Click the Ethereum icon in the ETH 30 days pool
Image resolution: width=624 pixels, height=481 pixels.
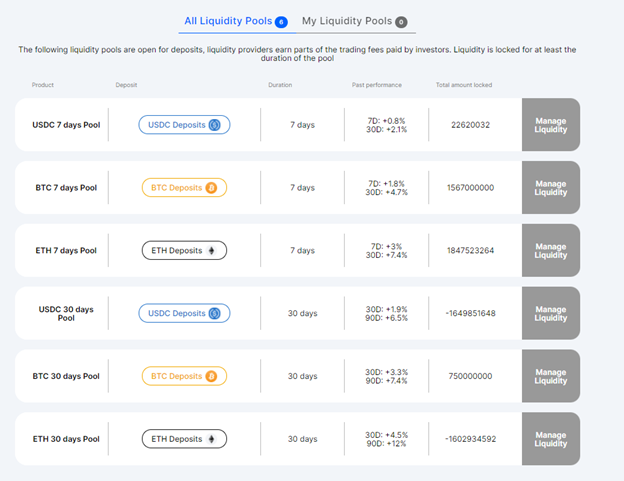pyautogui.click(x=210, y=438)
